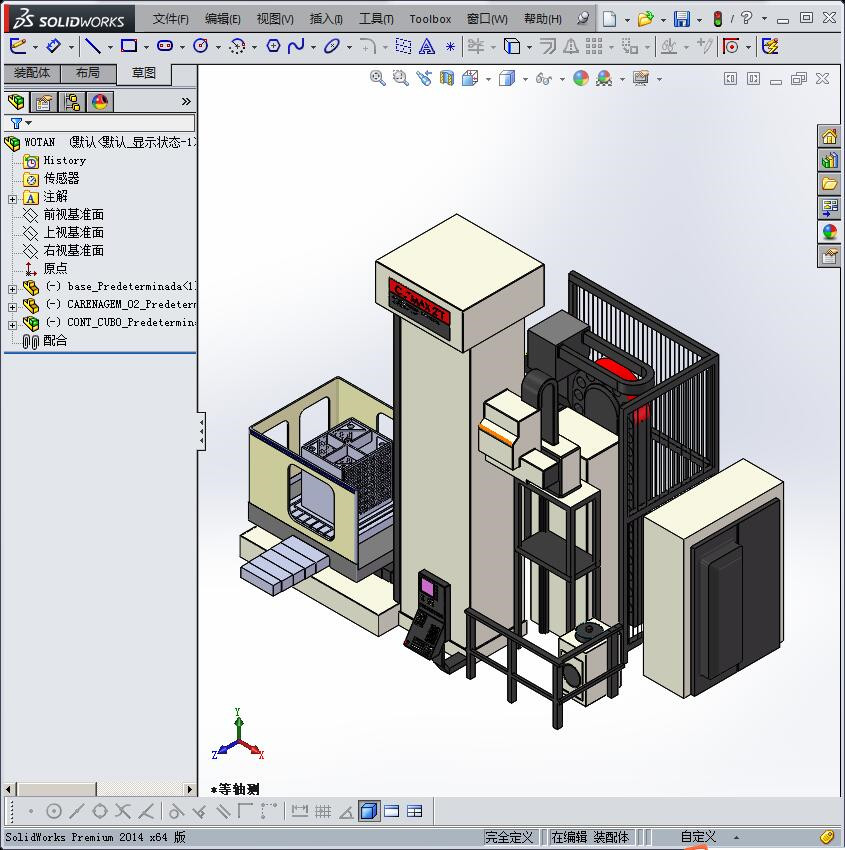Click the Convert Entities icon
This screenshot has width=845, height=850.
click(x=512, y=47)
